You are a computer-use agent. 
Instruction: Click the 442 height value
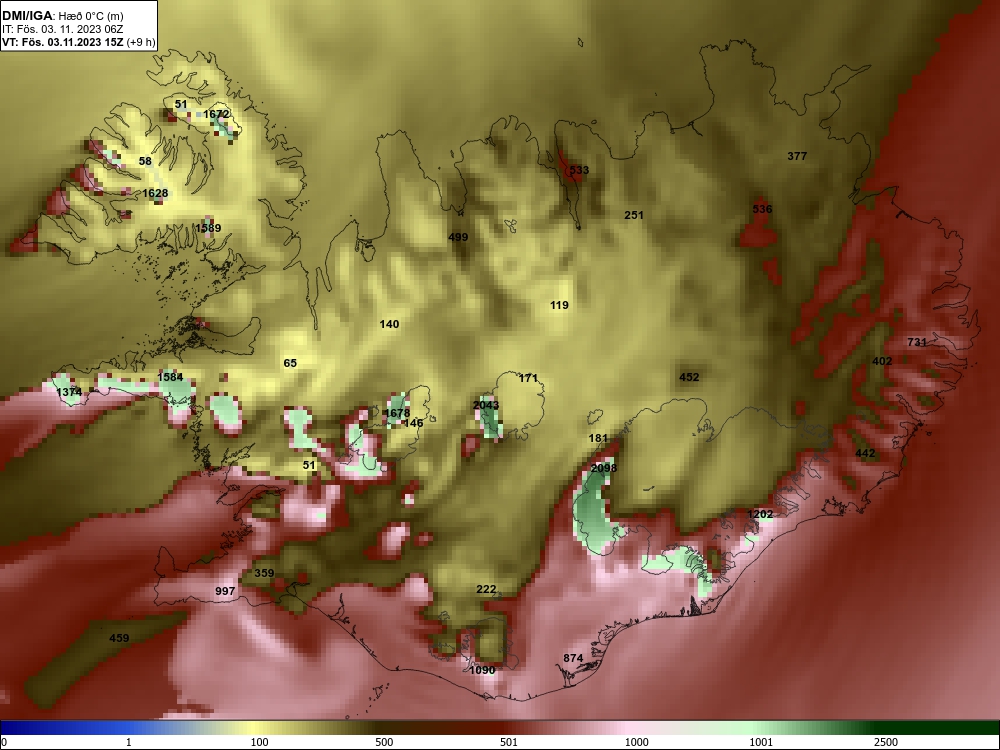[x=865, y=453]
